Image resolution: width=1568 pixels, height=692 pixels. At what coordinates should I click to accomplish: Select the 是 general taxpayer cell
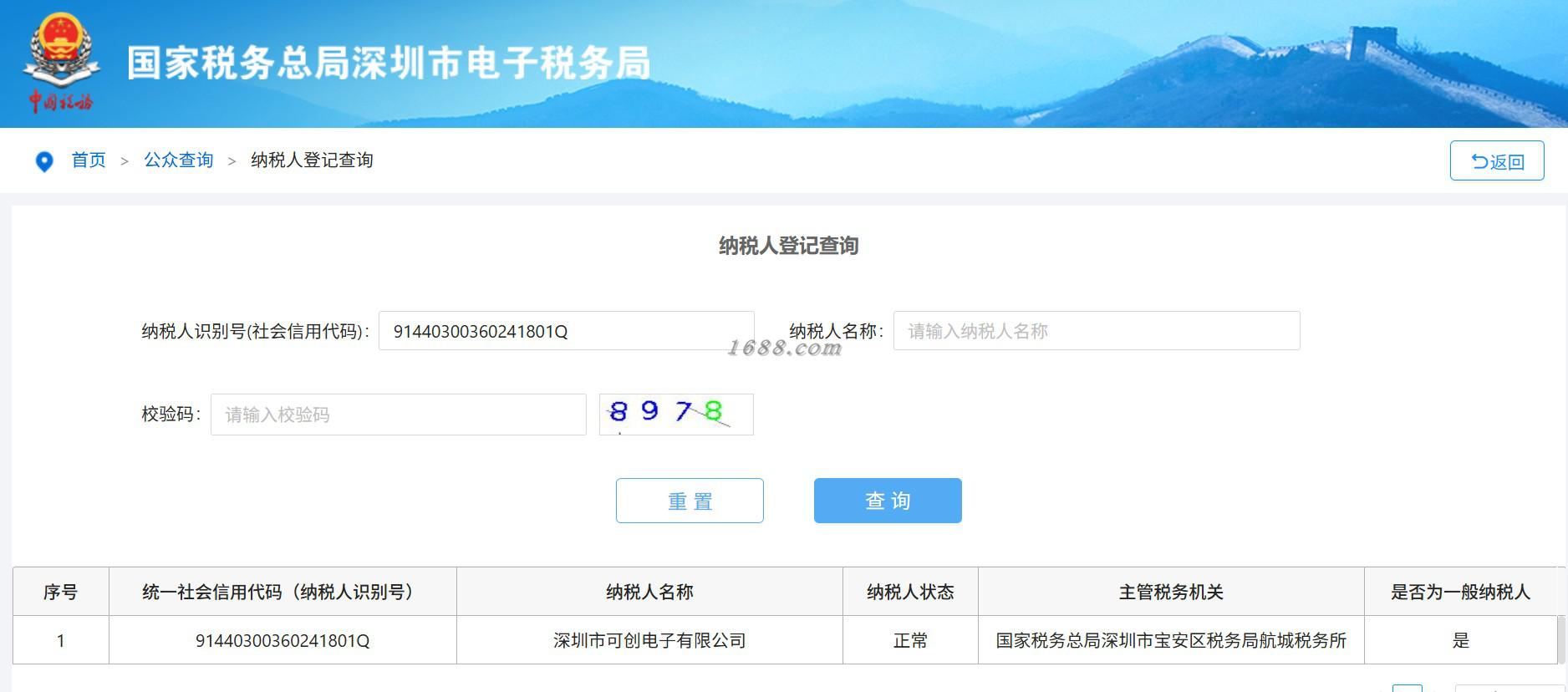click(1460, 640)
